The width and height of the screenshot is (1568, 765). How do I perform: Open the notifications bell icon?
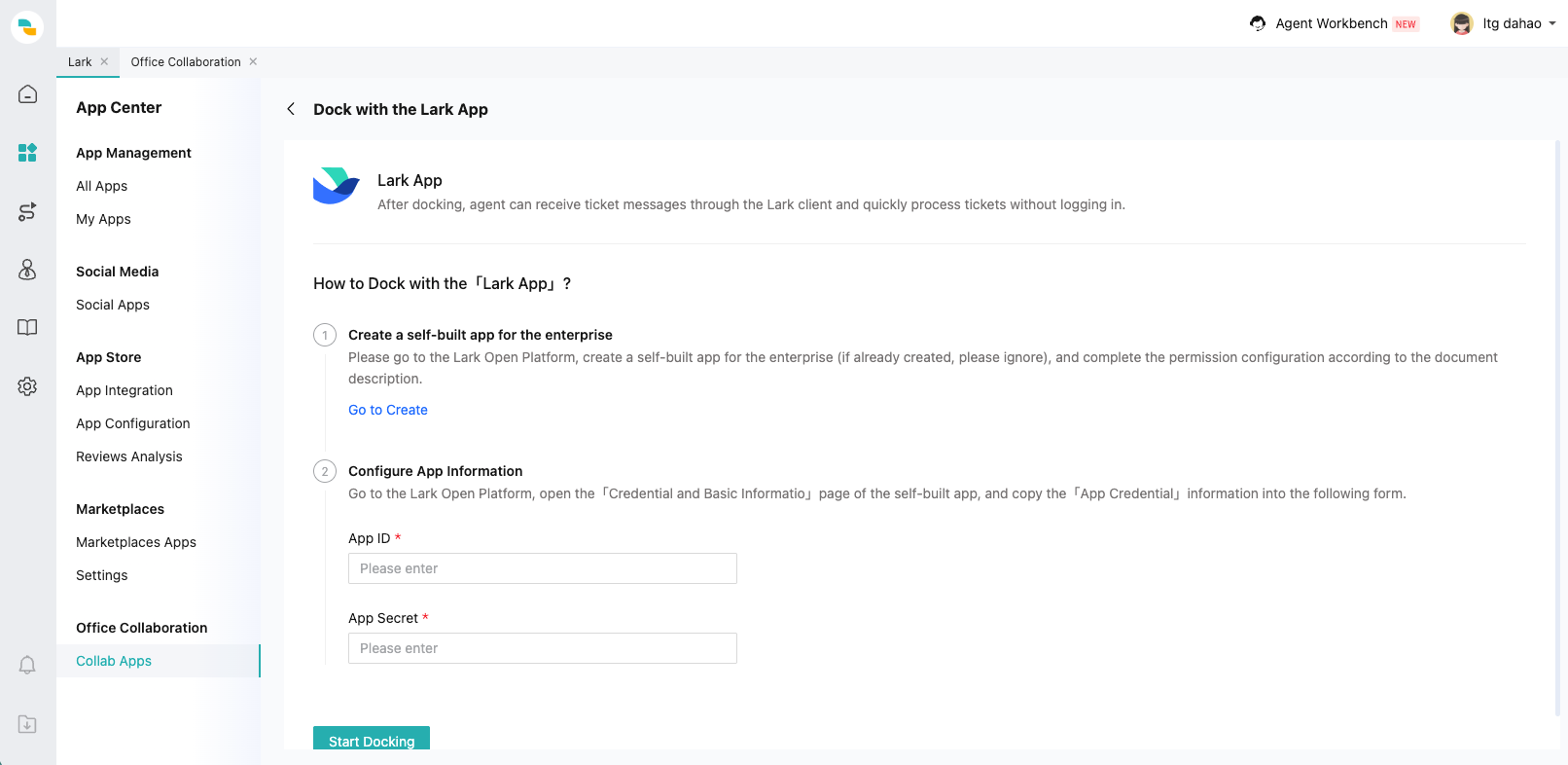pyautogui.click(x=27, y=665)
